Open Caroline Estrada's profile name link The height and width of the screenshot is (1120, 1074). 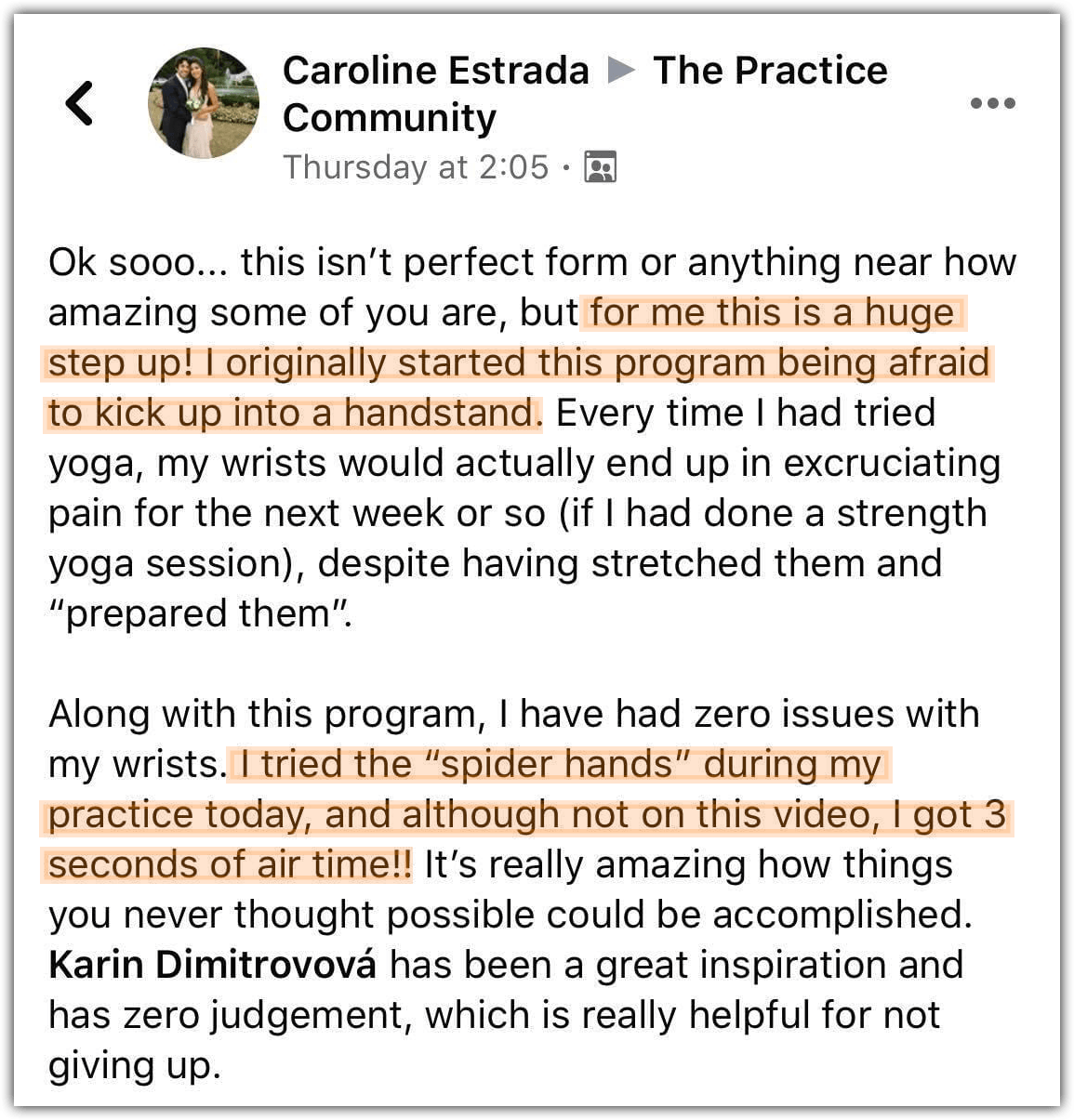coord(435,71)
